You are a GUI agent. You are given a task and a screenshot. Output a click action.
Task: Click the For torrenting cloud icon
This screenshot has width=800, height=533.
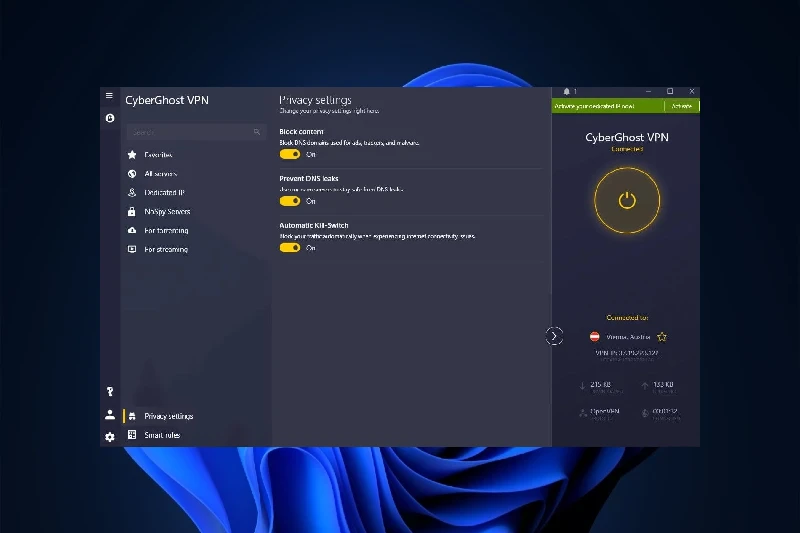(132, 230)
